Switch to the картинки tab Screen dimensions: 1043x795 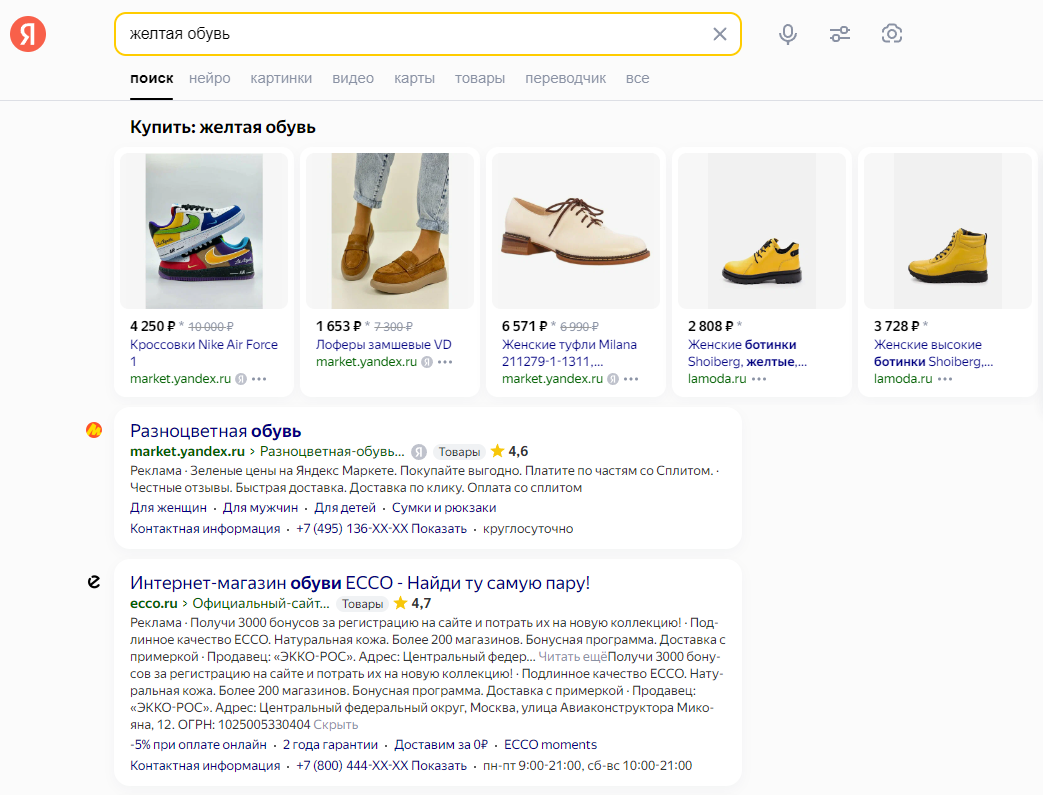281,79
